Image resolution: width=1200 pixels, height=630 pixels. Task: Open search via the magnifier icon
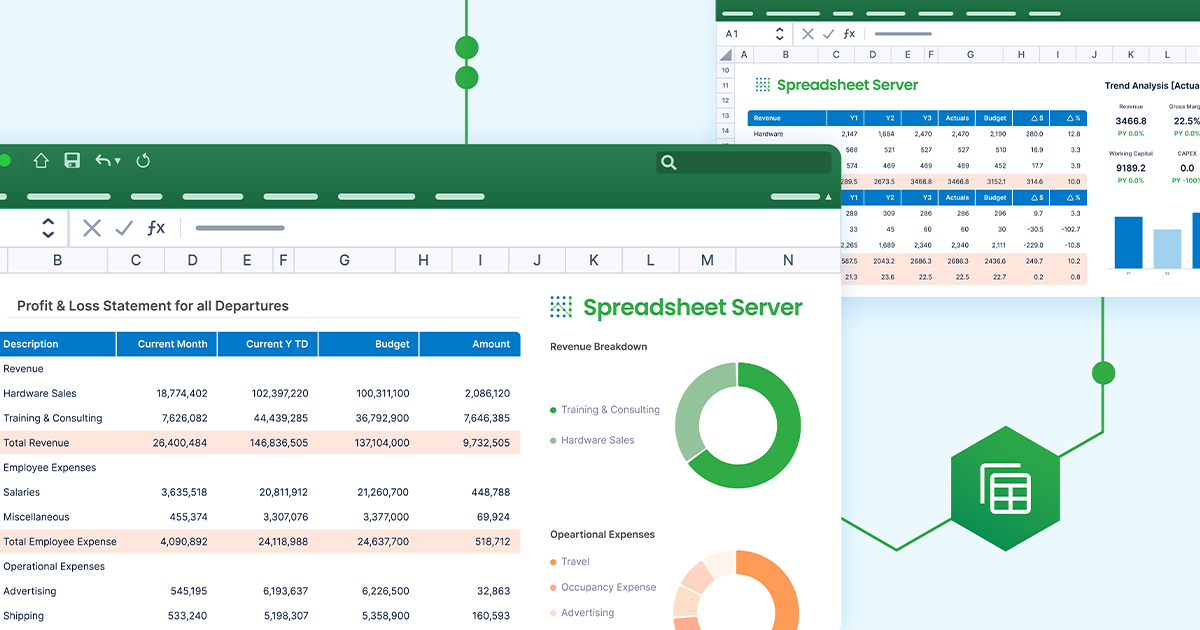point(668,161)
